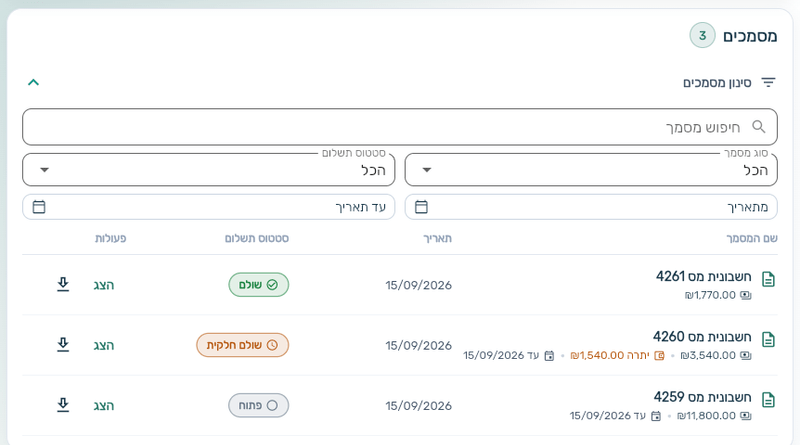This screenshot has height=445, width=800.
Task: Click document icon of invoice 4261
Action: click(x=768, y=280)
